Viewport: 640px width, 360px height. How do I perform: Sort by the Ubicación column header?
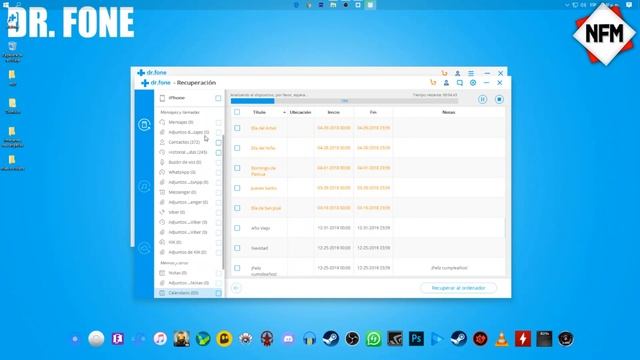(x=300, y=112)
